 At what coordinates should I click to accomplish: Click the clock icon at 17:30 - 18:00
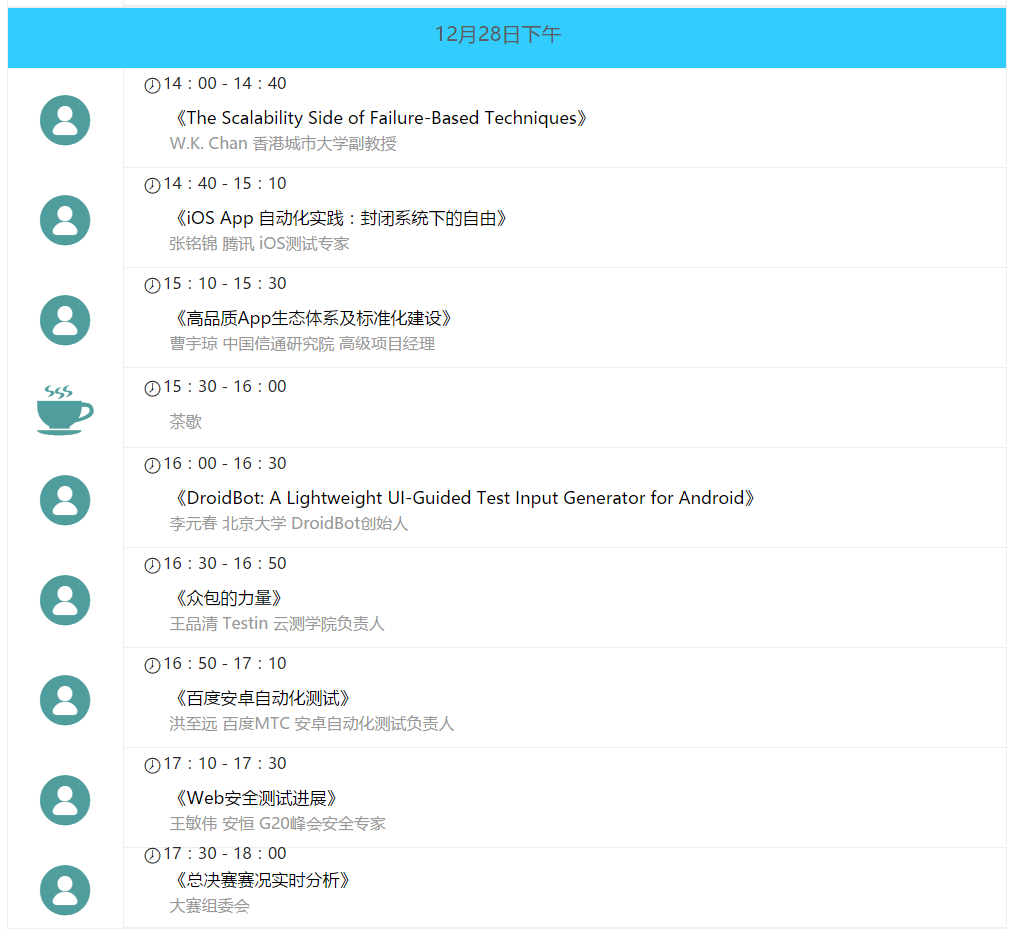(152, 855)
